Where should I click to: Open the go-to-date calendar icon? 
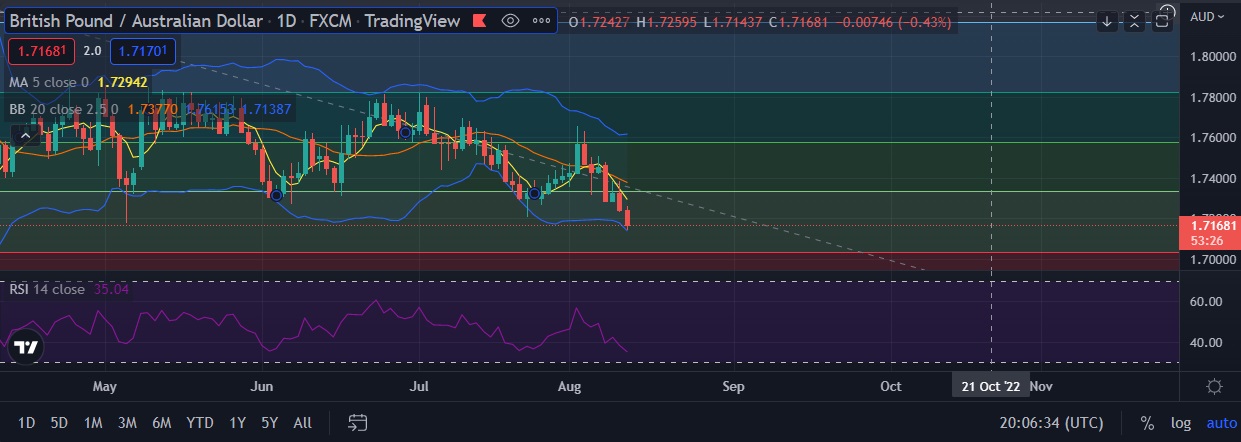point(358,423)
